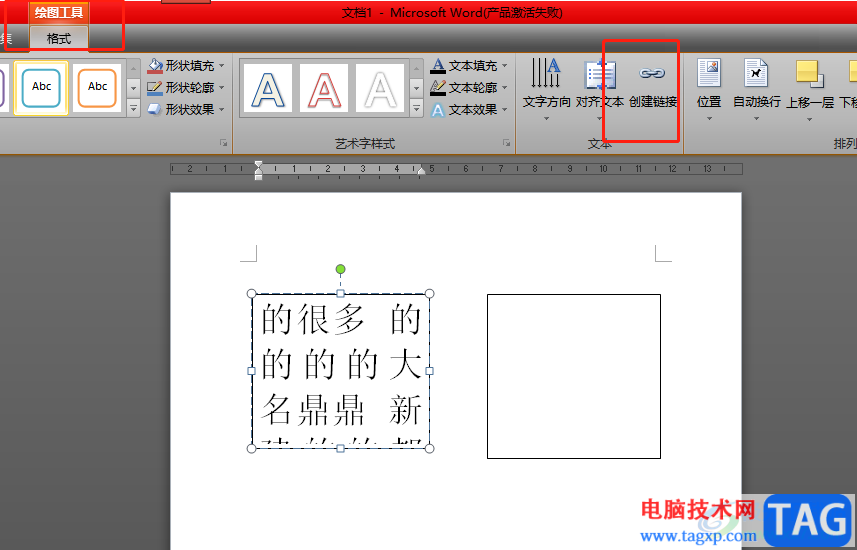The image size is (857, 550).
Task: Select the empty text box on right
Action: (x=574, y=376)
